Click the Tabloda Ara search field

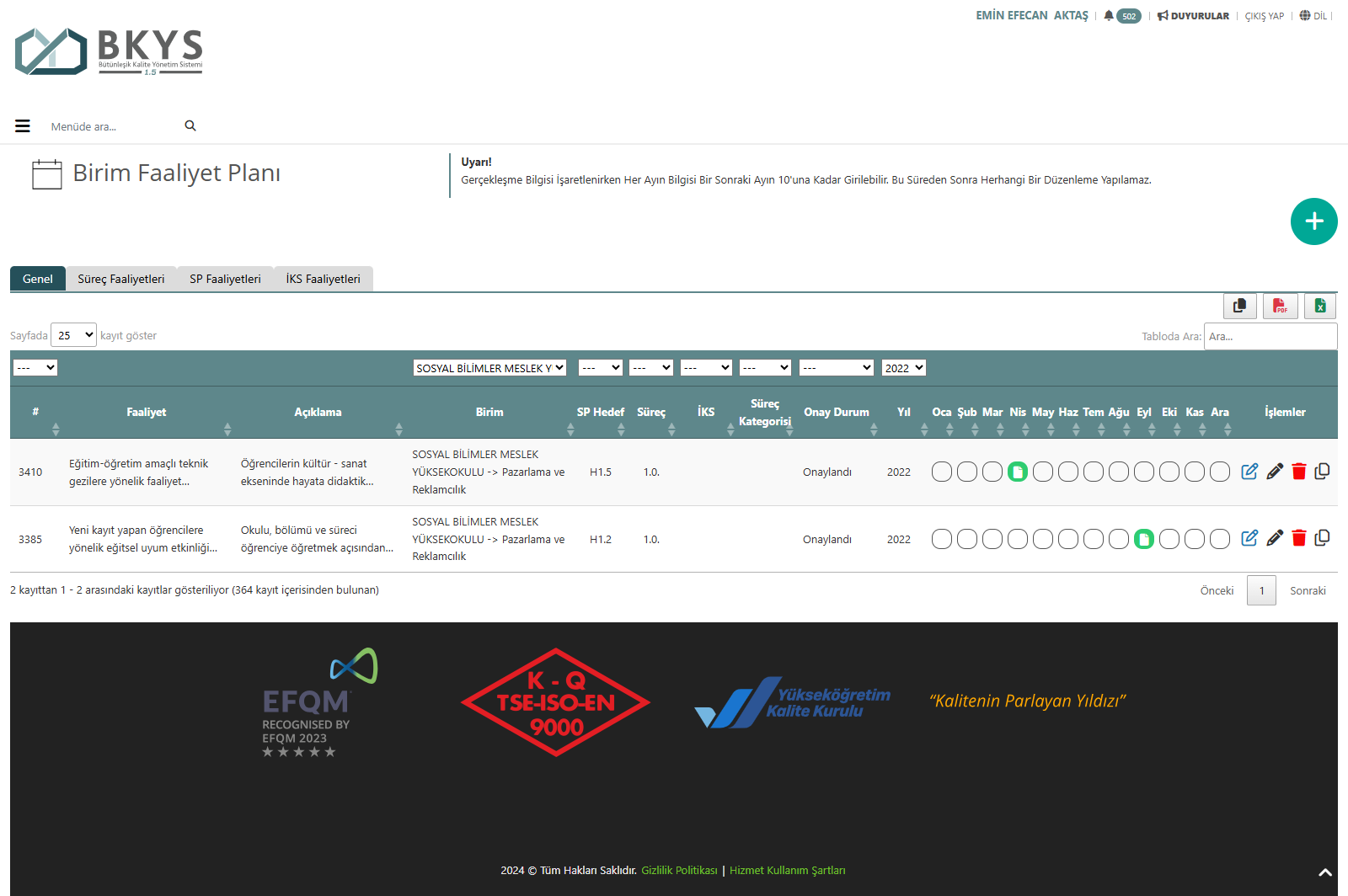tap(1270, 336)
